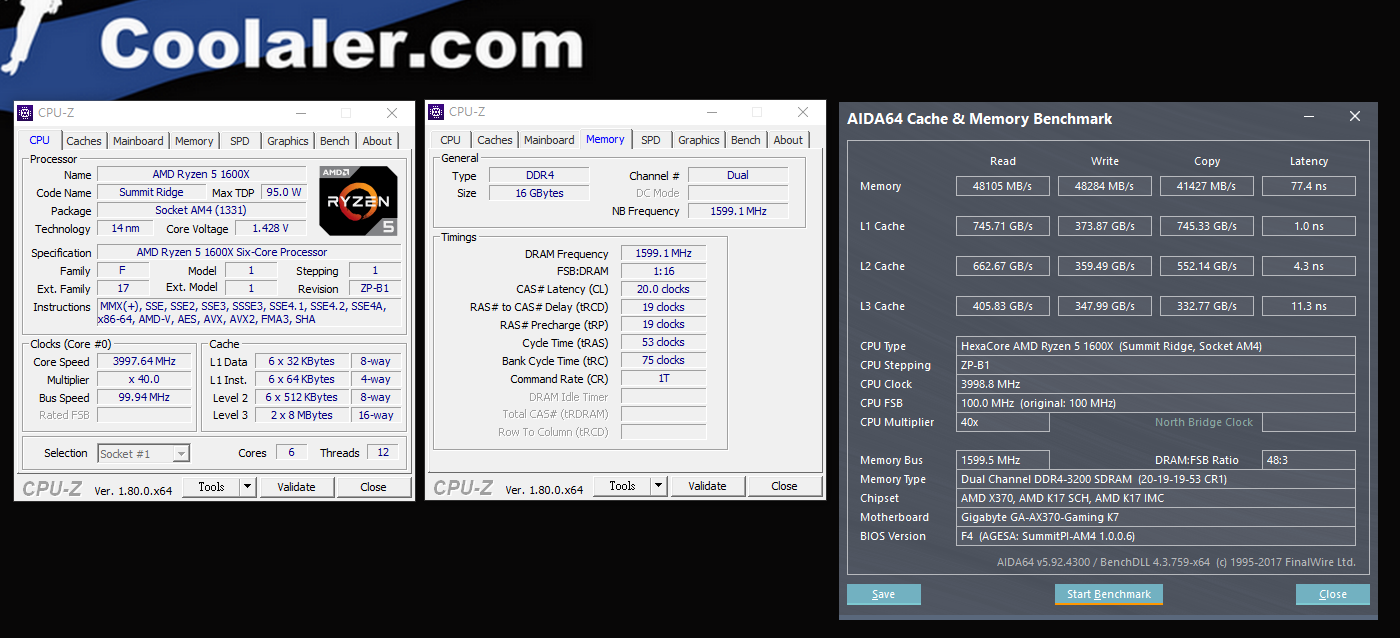Click BIOS Version field F4 AGESA

click(x=1156, y=536)
